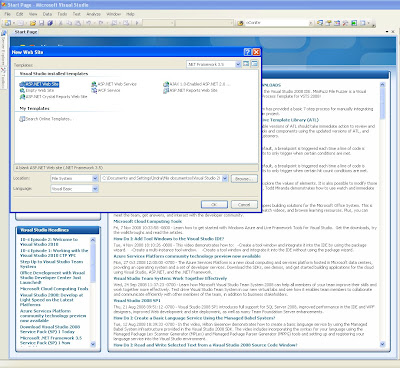Screen dimensions: 400x368
Task: Open Search Online Templates item
Action: click(x=46, y=119)
